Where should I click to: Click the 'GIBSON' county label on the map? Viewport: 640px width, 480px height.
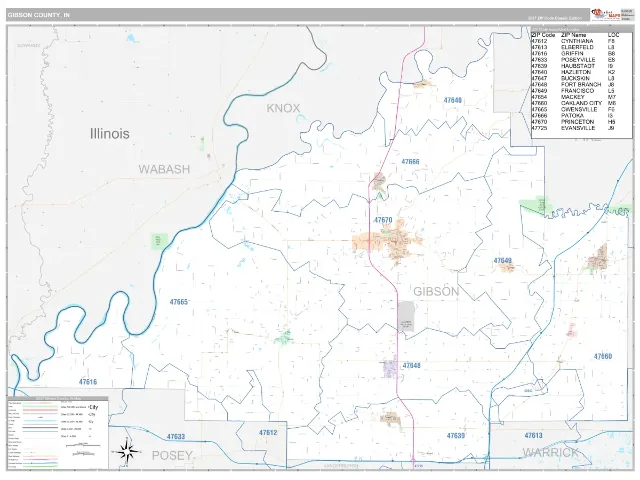(436, 291)
